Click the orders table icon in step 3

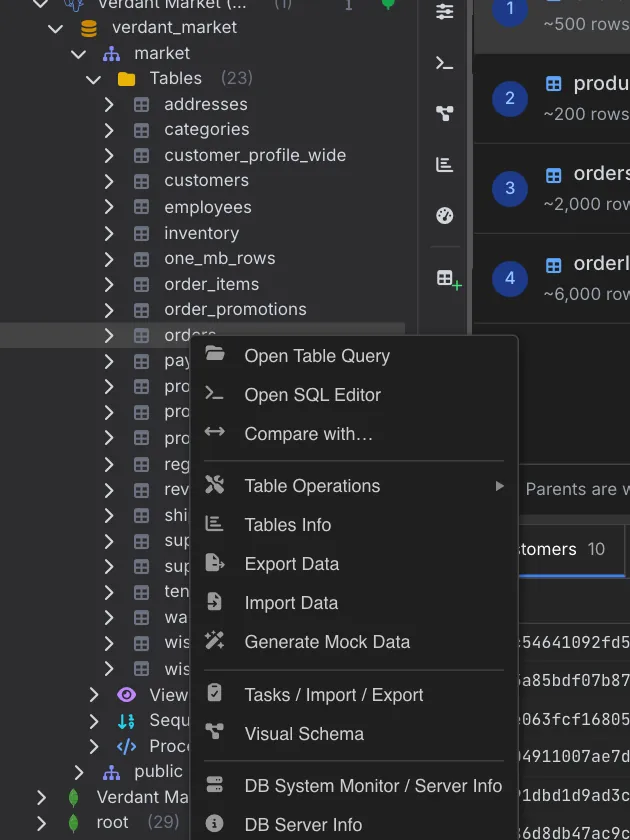[553, 175]
